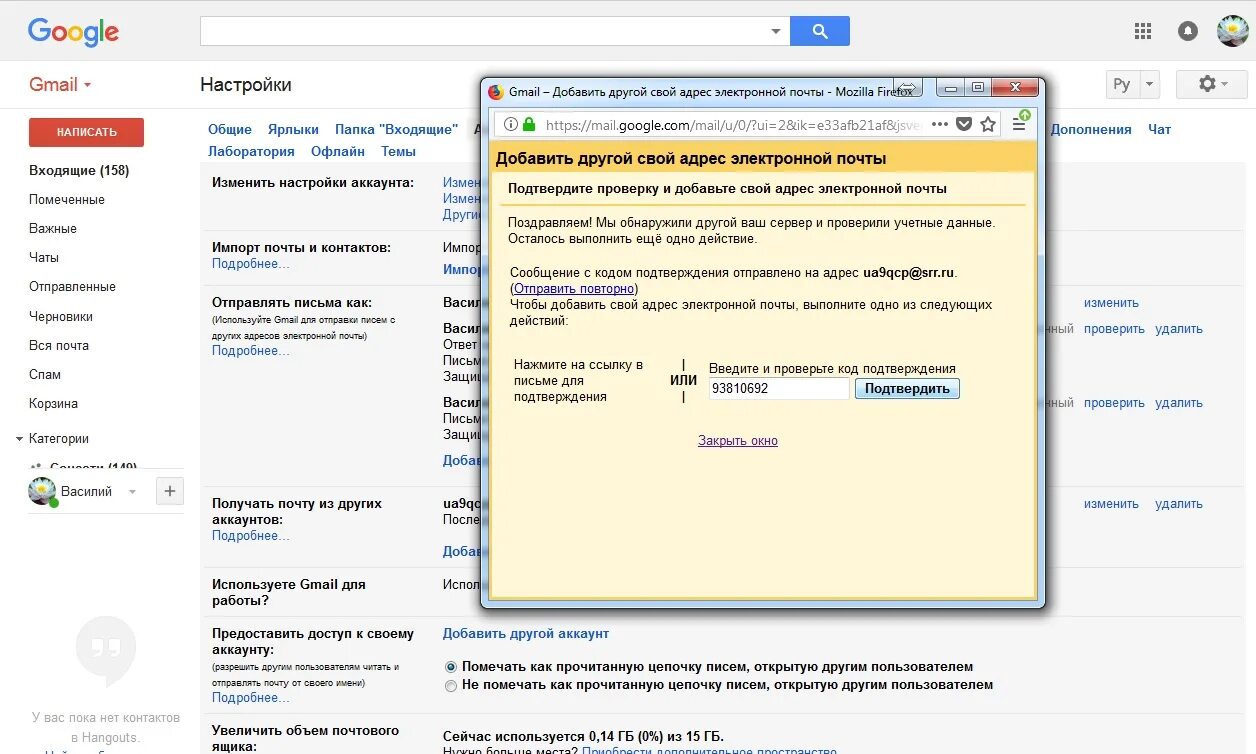Click the Закрыть окно link
The image size is (1256, 754).
[x=738, y=441]
